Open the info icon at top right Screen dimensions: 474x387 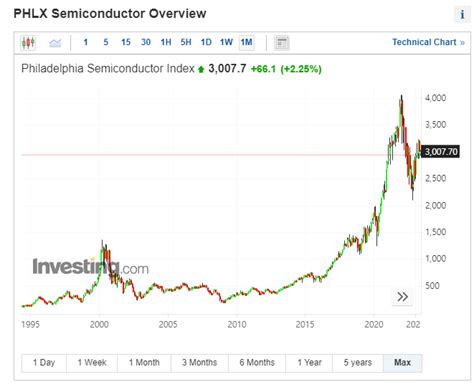pos(462,15)
